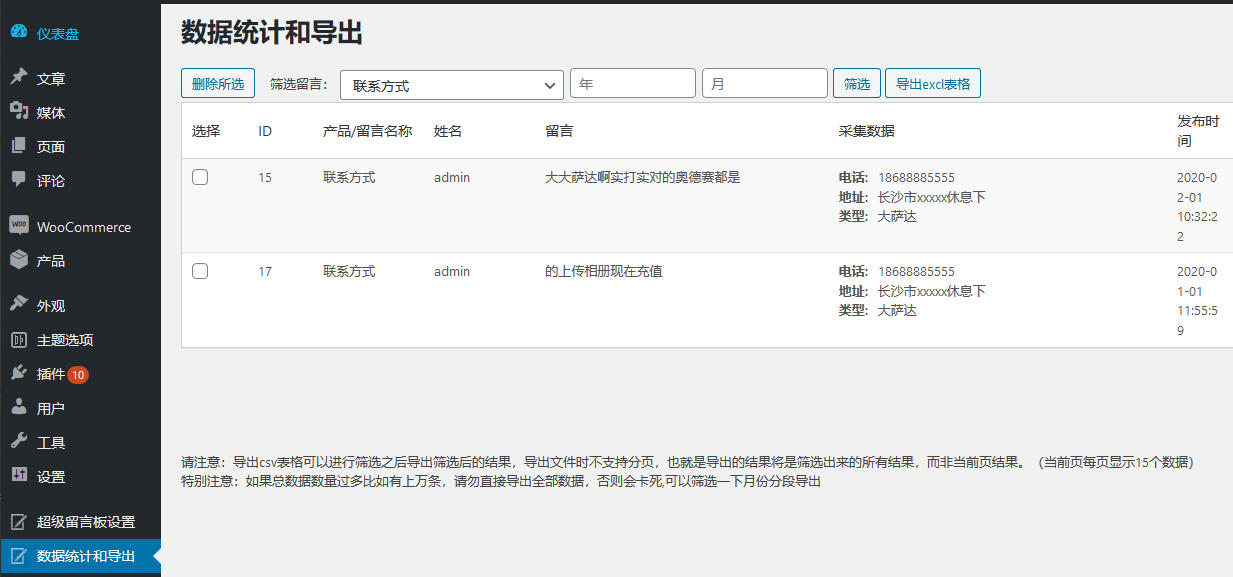Open the 仪表盘 dashboard icon

click(21, 32)
